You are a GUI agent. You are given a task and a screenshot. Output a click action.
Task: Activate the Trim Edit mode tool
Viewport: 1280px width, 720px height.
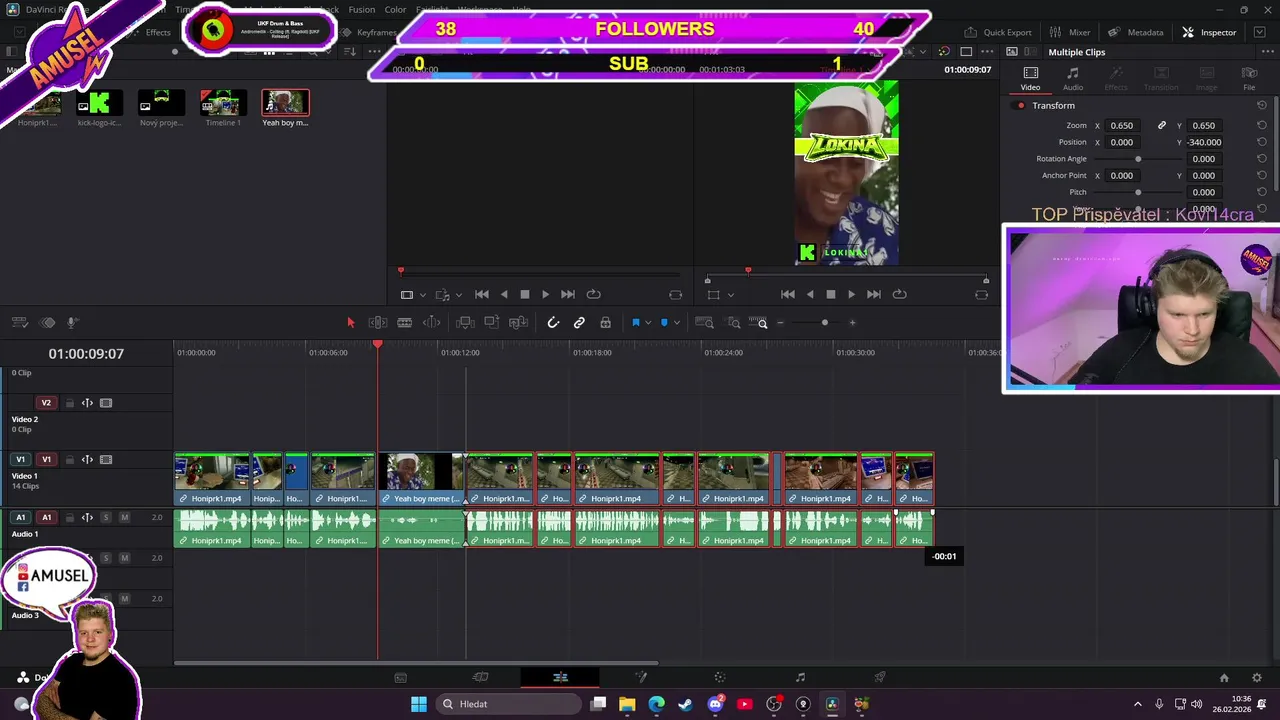tap(378, 323)
